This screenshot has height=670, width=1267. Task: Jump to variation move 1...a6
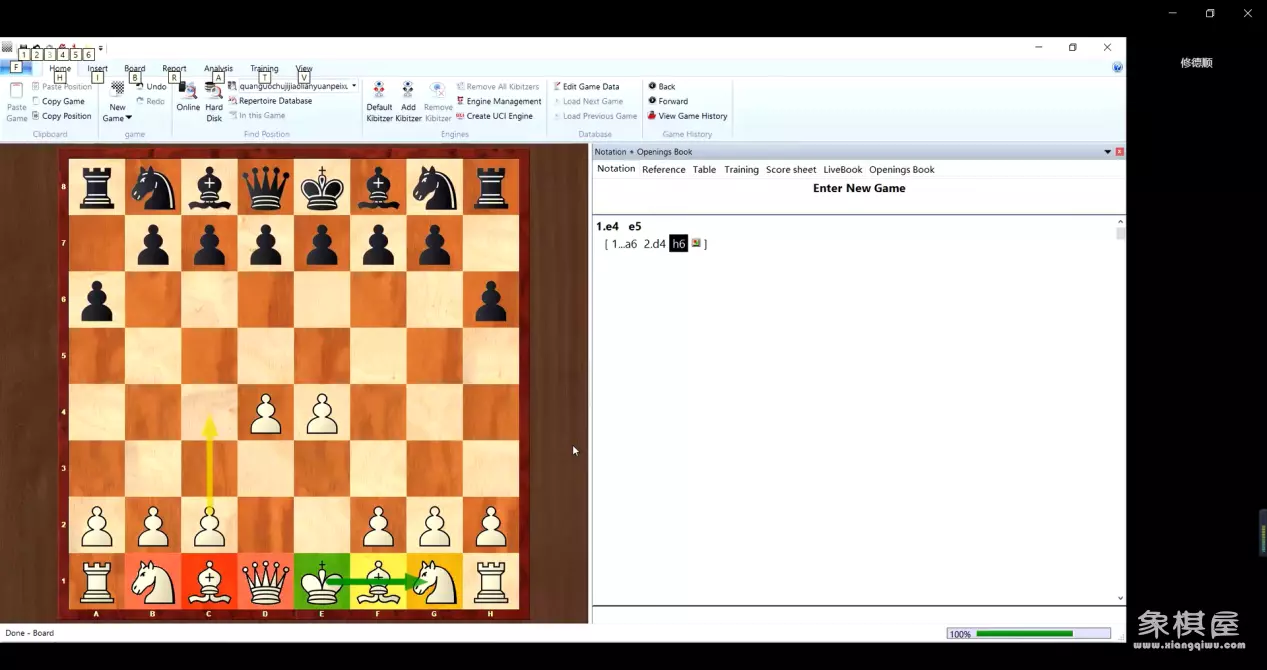click(624, 244)
